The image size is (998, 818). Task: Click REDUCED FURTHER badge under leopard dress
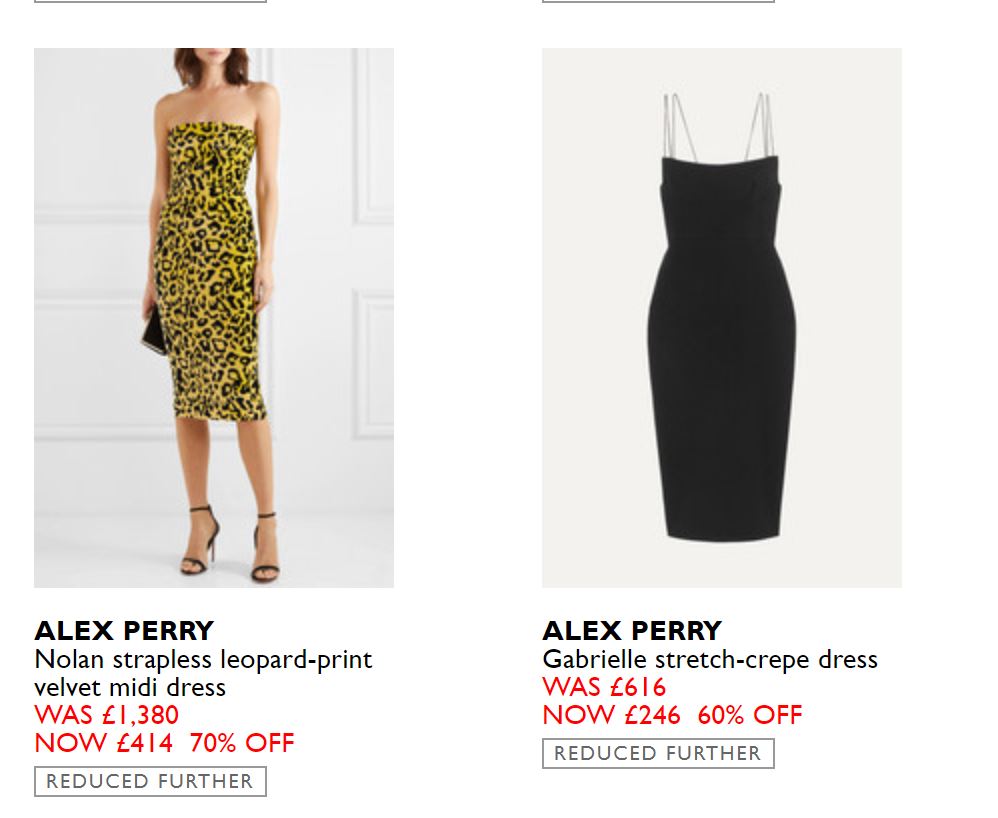[x=150, y=781]
